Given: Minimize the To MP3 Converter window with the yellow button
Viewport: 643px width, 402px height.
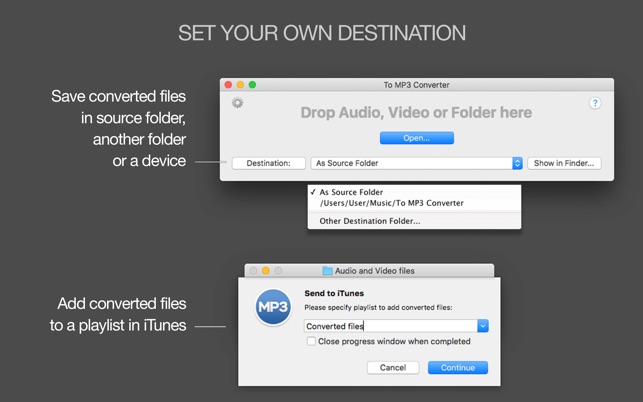Looking at the screenshot, I should coord(240,85).
